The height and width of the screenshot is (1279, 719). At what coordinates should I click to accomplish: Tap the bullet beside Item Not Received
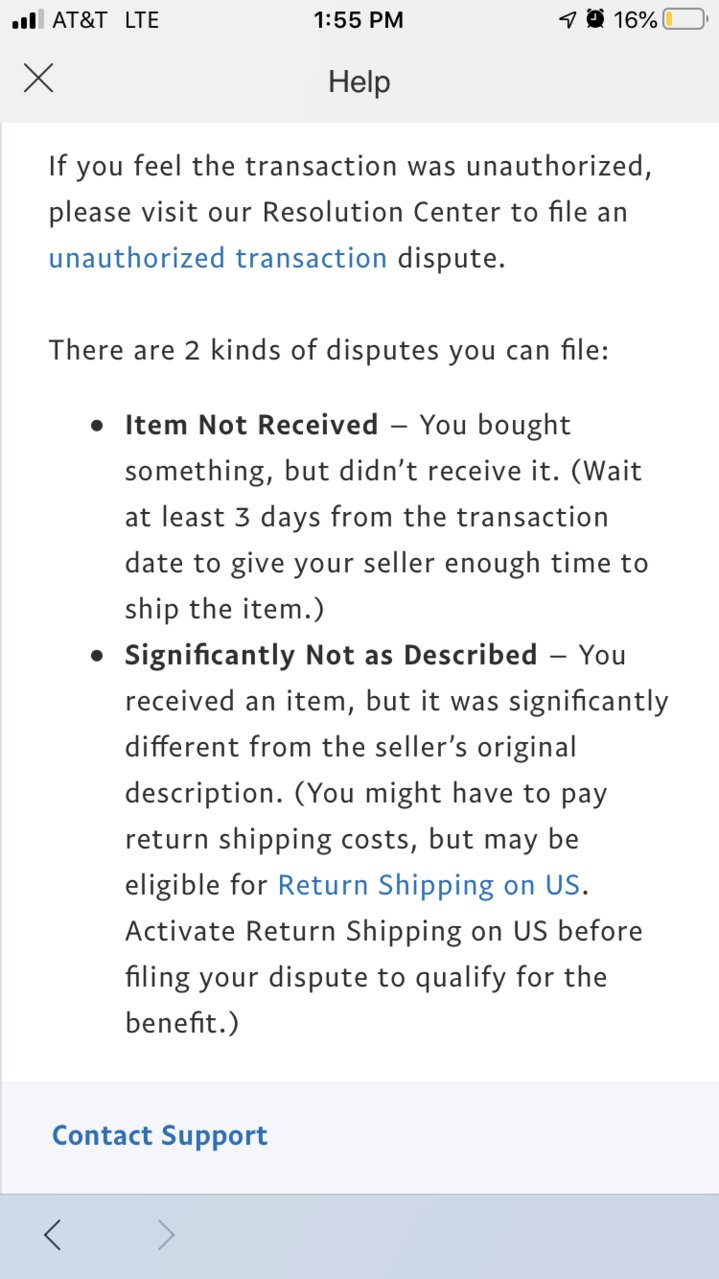97,426
